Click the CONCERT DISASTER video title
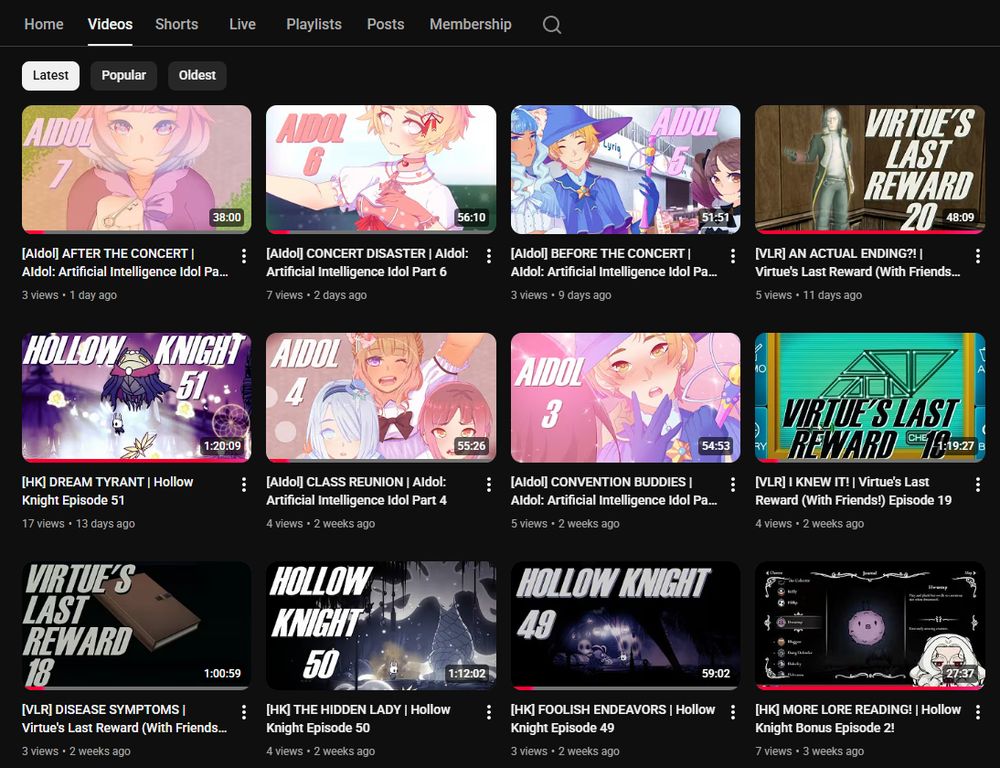The height and width of the screenshot is (768, 1000). [x=367, y=262]
